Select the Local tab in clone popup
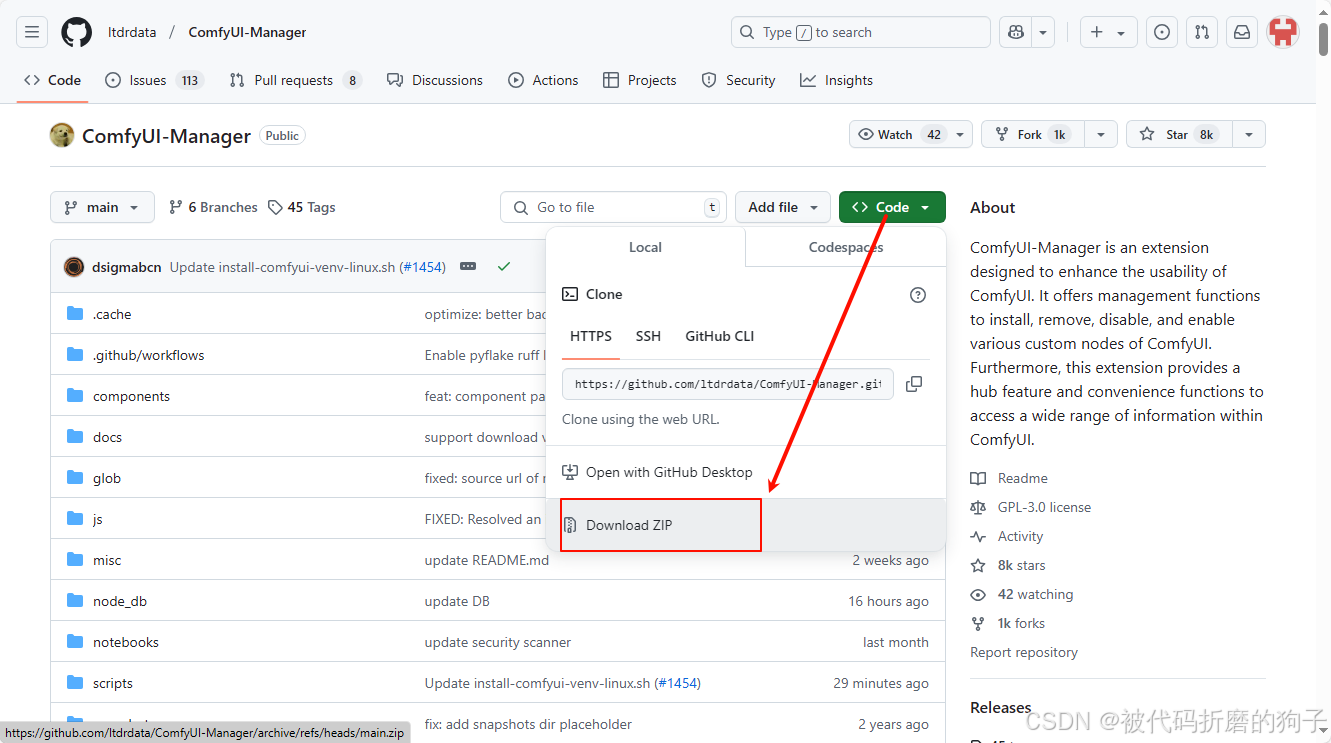This screenshot has height=743, width=1331. click(x=645, y=247)
